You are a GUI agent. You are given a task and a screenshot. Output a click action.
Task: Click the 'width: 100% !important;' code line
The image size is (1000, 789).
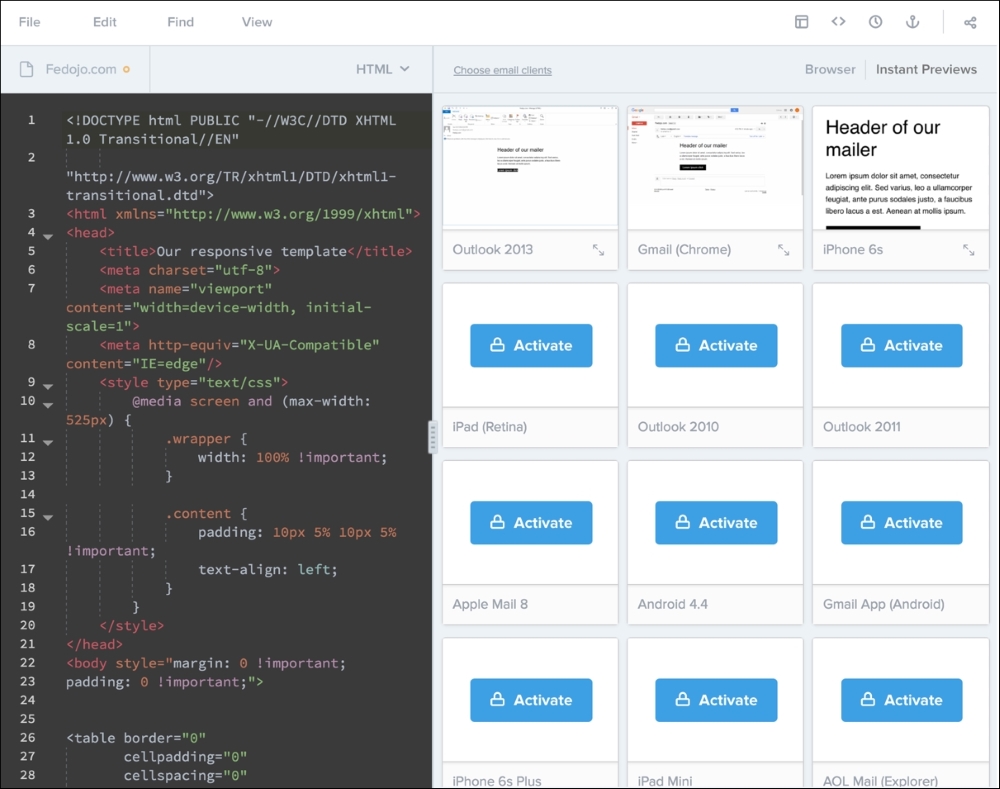(292, 457)
